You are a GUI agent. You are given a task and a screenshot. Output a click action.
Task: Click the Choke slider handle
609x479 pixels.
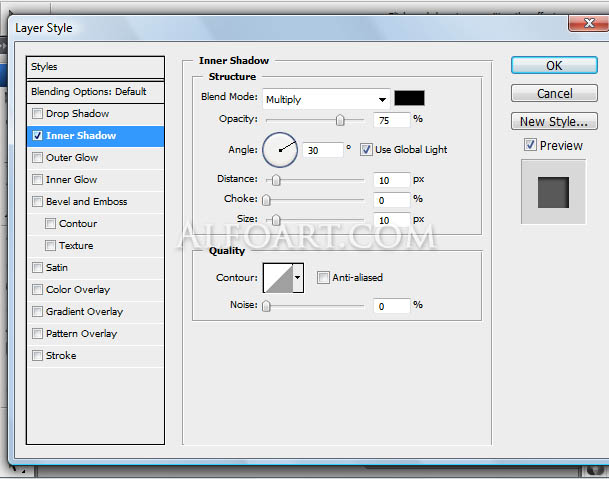pyautogui.click(x=266, y=200)
